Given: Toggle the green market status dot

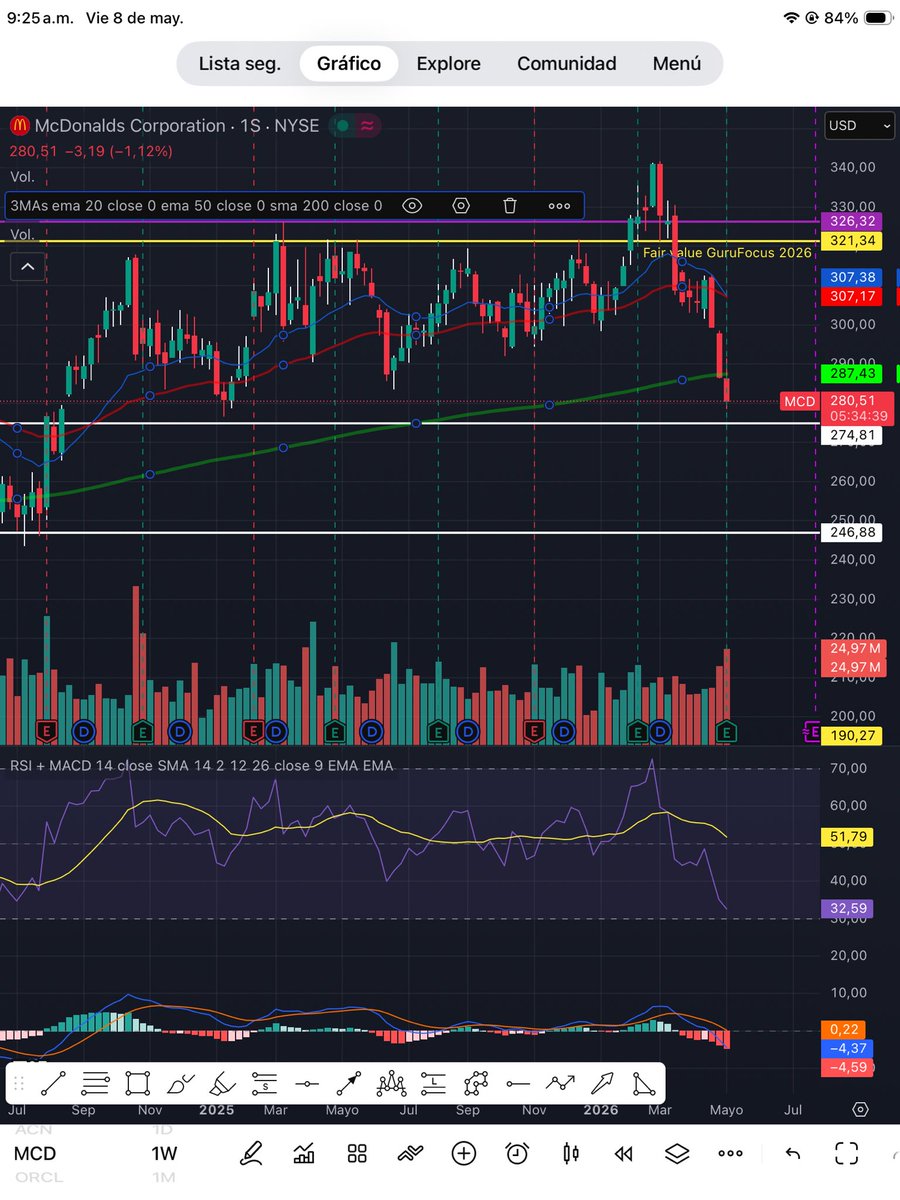Looking at the screenshot, I should (x=343, y=126).
